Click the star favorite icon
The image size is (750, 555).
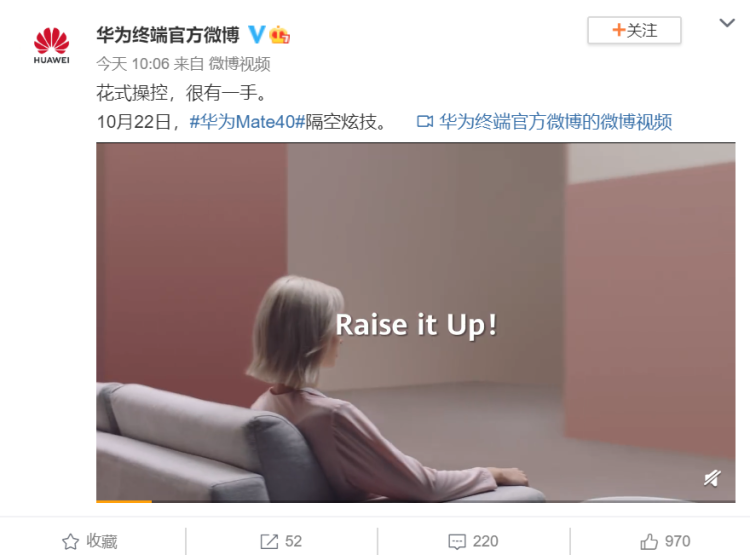click(70, 542)
